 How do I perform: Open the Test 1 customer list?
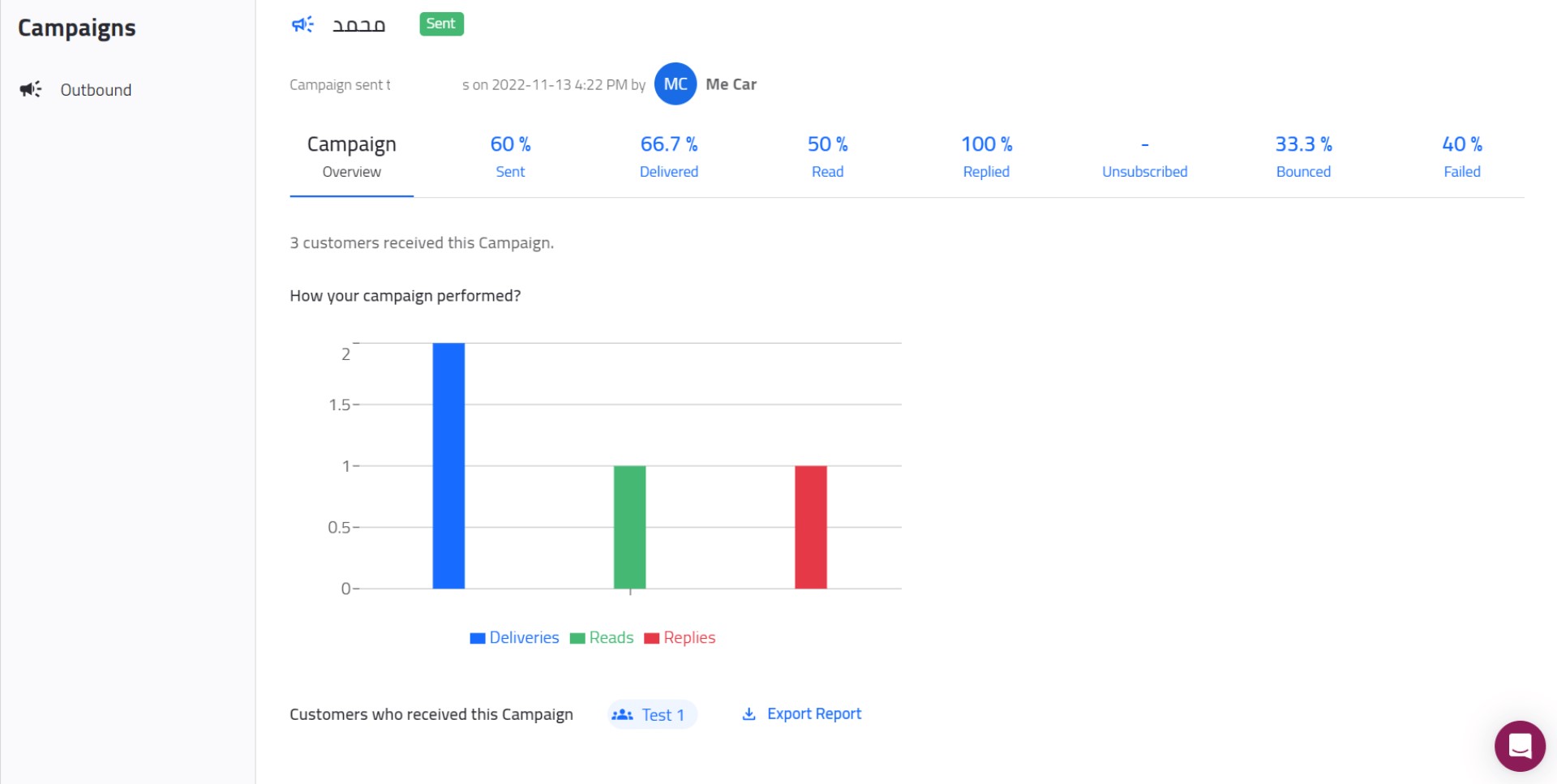663,714
